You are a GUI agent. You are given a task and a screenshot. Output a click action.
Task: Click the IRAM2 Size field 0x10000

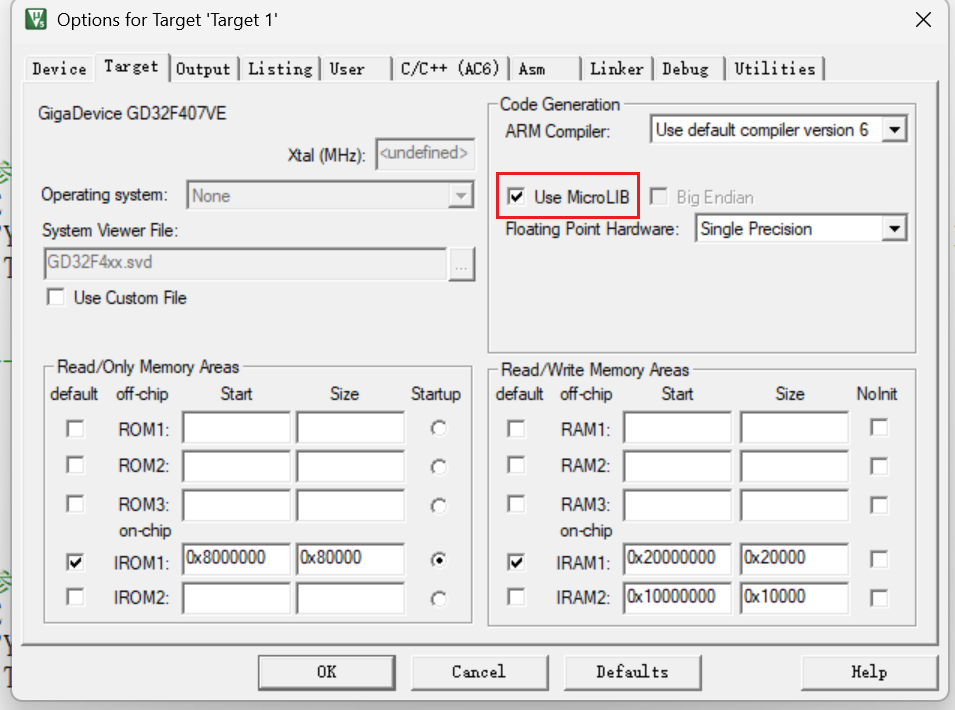(794, 598)
